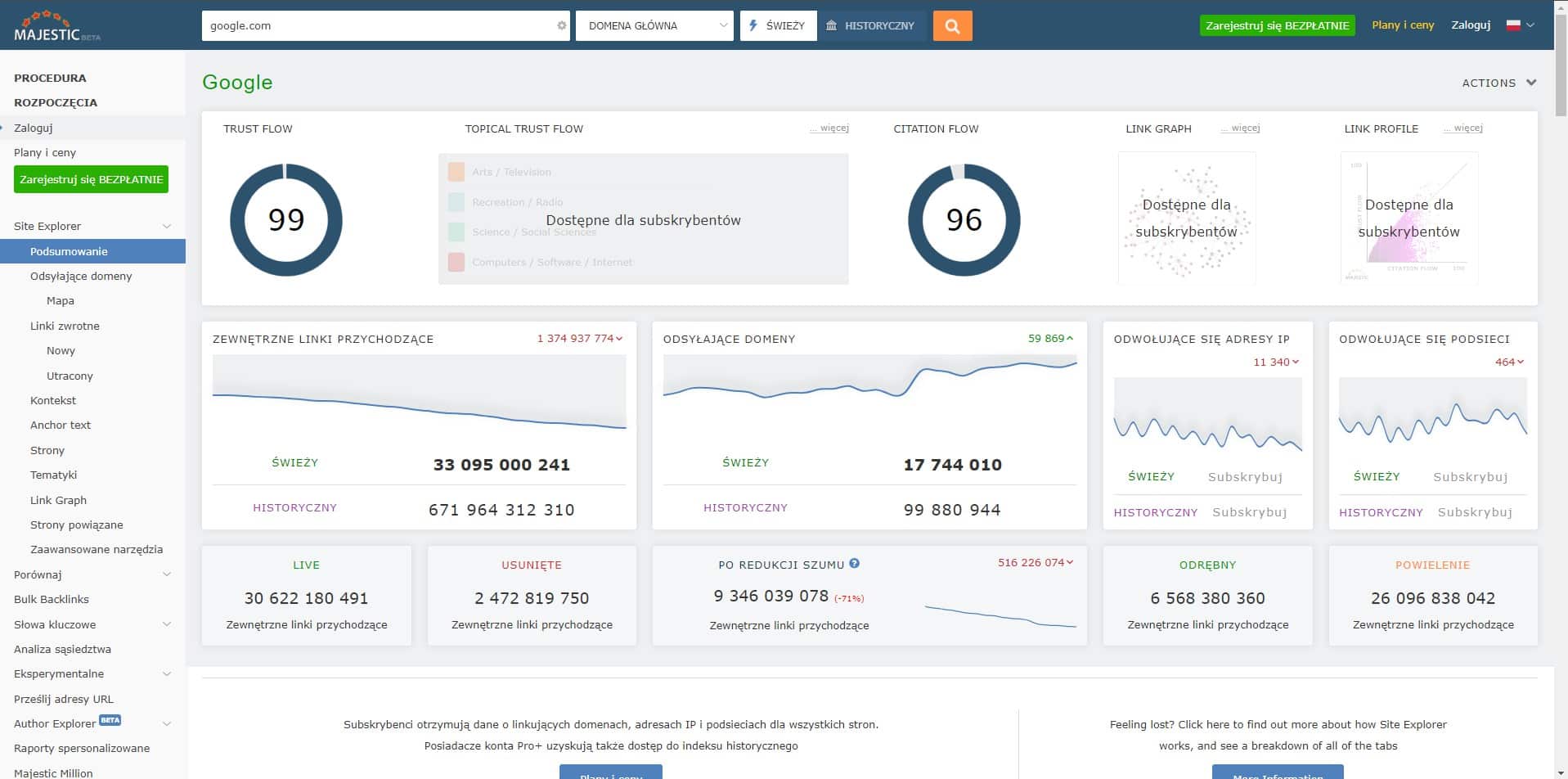Click Subskrybuj for Świeży IP addresses
The height and width of the screenshot is (779, 1568).
coord(1245,477)
